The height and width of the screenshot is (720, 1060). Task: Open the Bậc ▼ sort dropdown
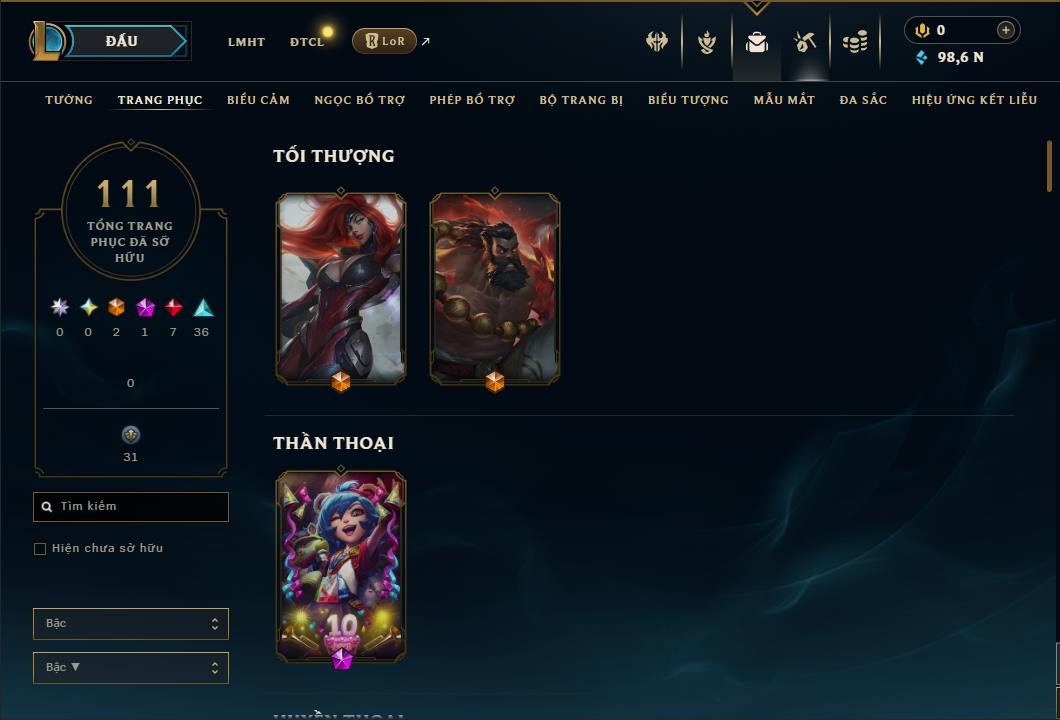click(x=131, y=667)
